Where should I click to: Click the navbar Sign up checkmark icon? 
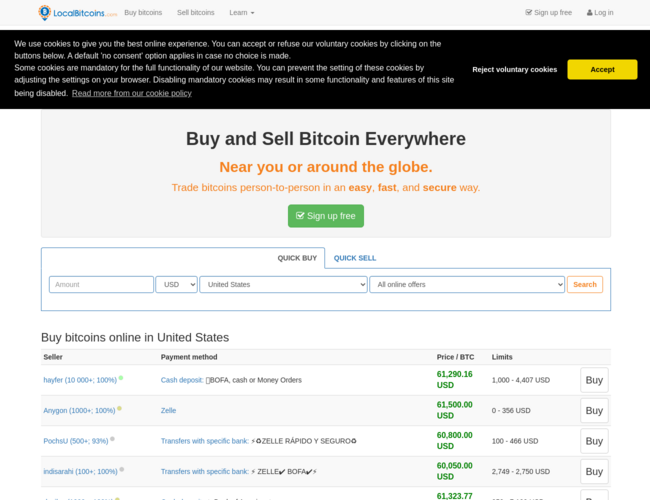529,12
